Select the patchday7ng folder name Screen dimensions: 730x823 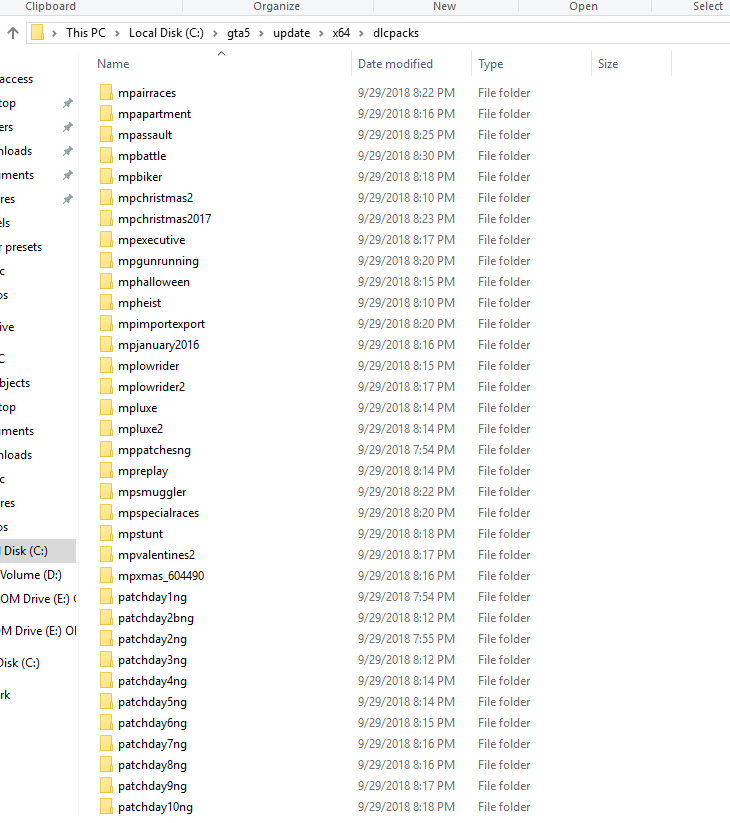[x=152, y=744]
